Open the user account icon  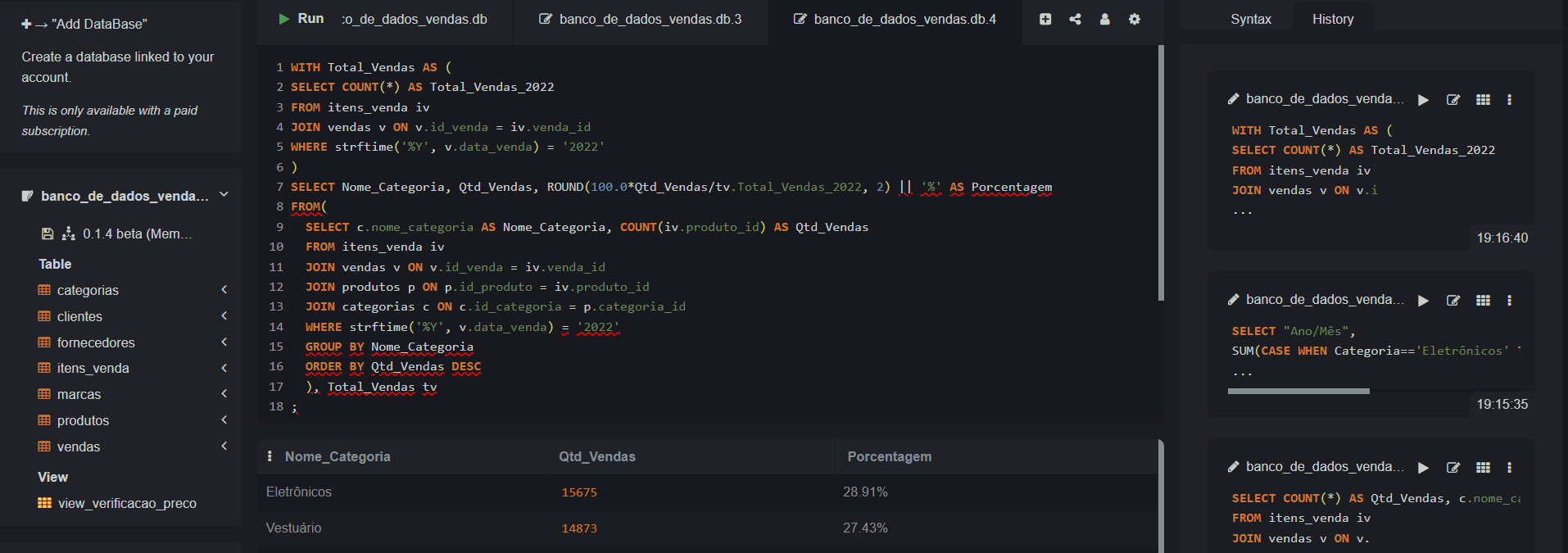coord(1104,19)
